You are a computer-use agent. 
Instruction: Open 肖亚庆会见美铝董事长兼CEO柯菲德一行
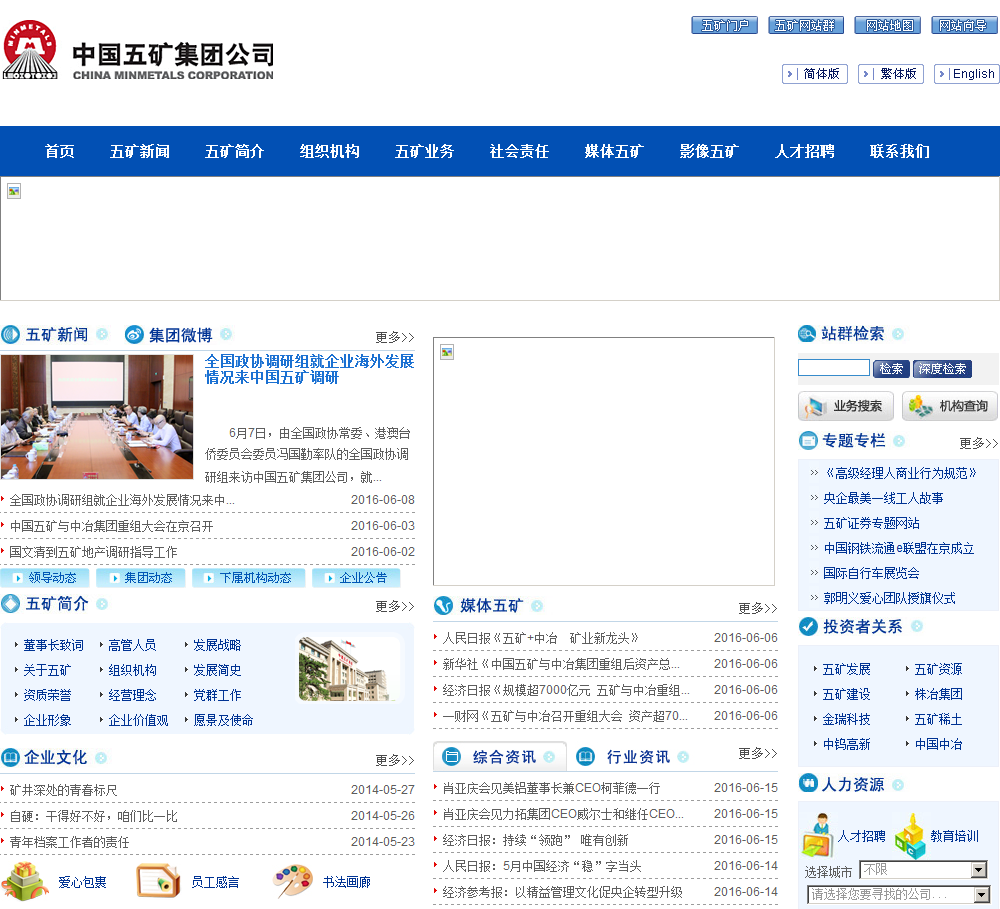click(x=551, y=788)
